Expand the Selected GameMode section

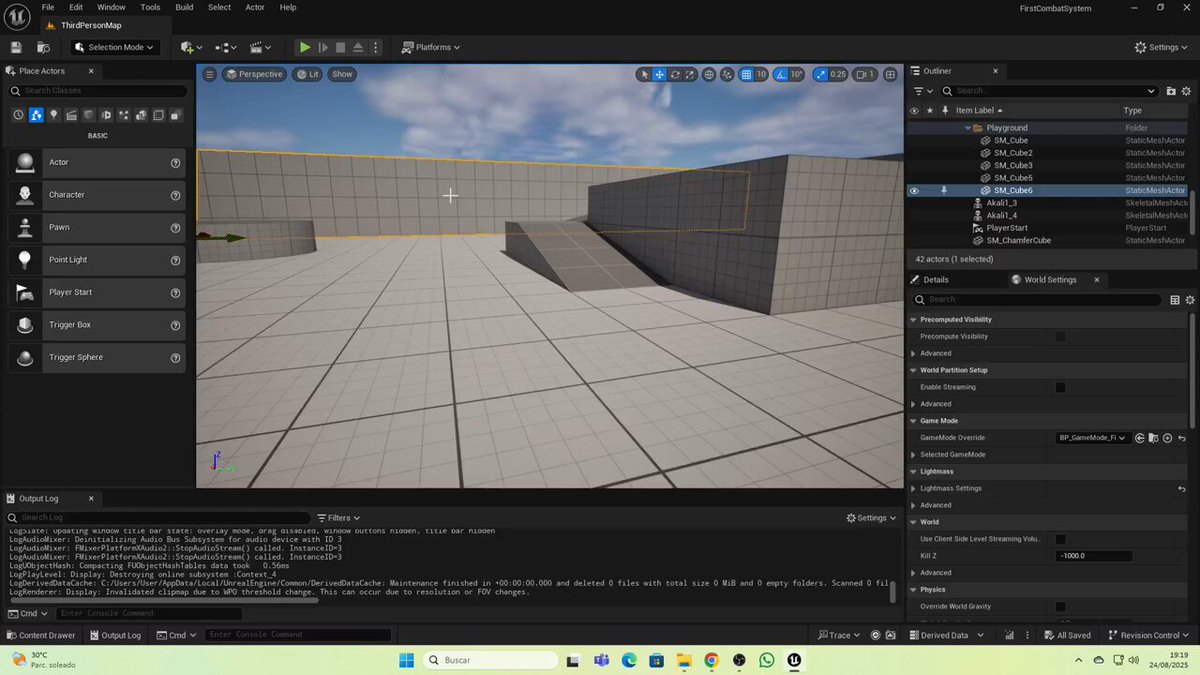coord(913,455)
